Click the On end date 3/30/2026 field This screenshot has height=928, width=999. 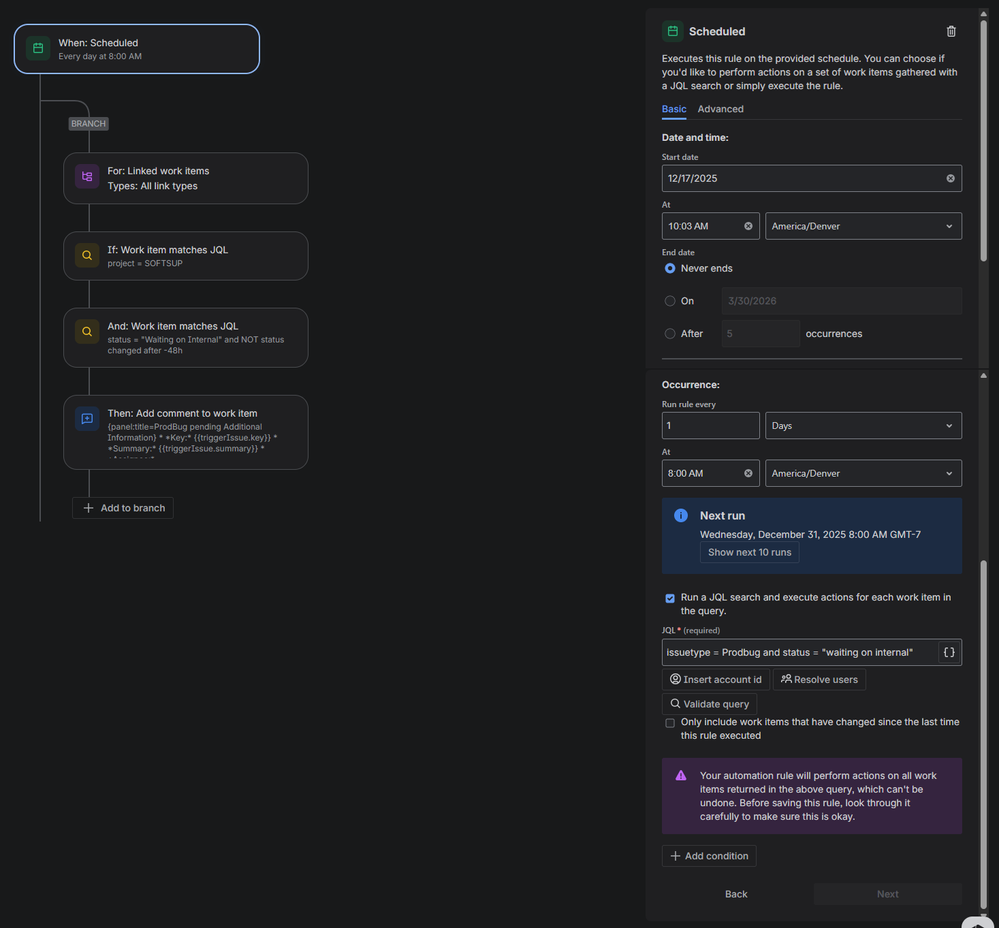(842, 301)
